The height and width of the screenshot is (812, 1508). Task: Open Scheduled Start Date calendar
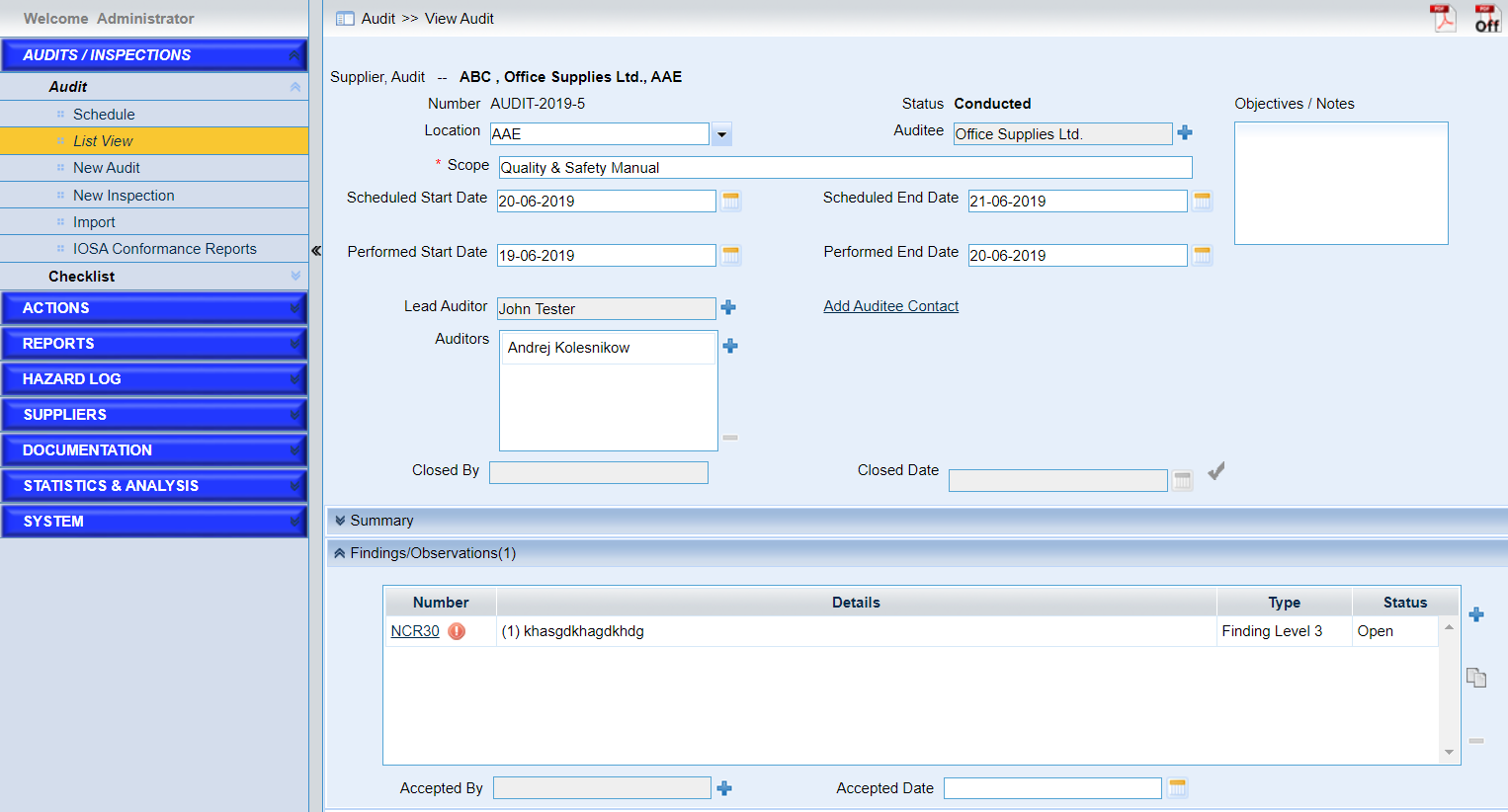point(731,201)
